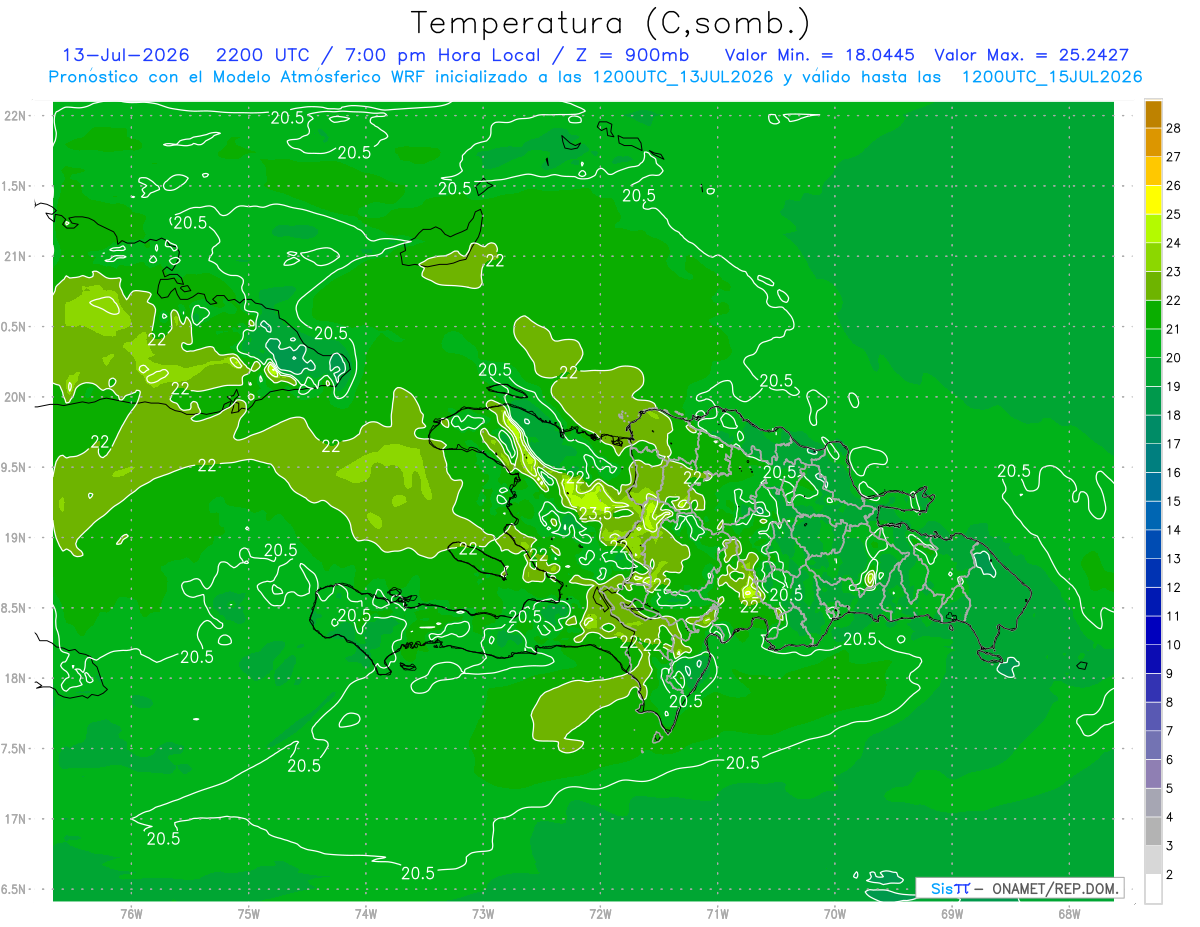This screenshot has width=1200, height=927.
Task: Click the colorbar scale label "25"
Action: (1174, 214)
